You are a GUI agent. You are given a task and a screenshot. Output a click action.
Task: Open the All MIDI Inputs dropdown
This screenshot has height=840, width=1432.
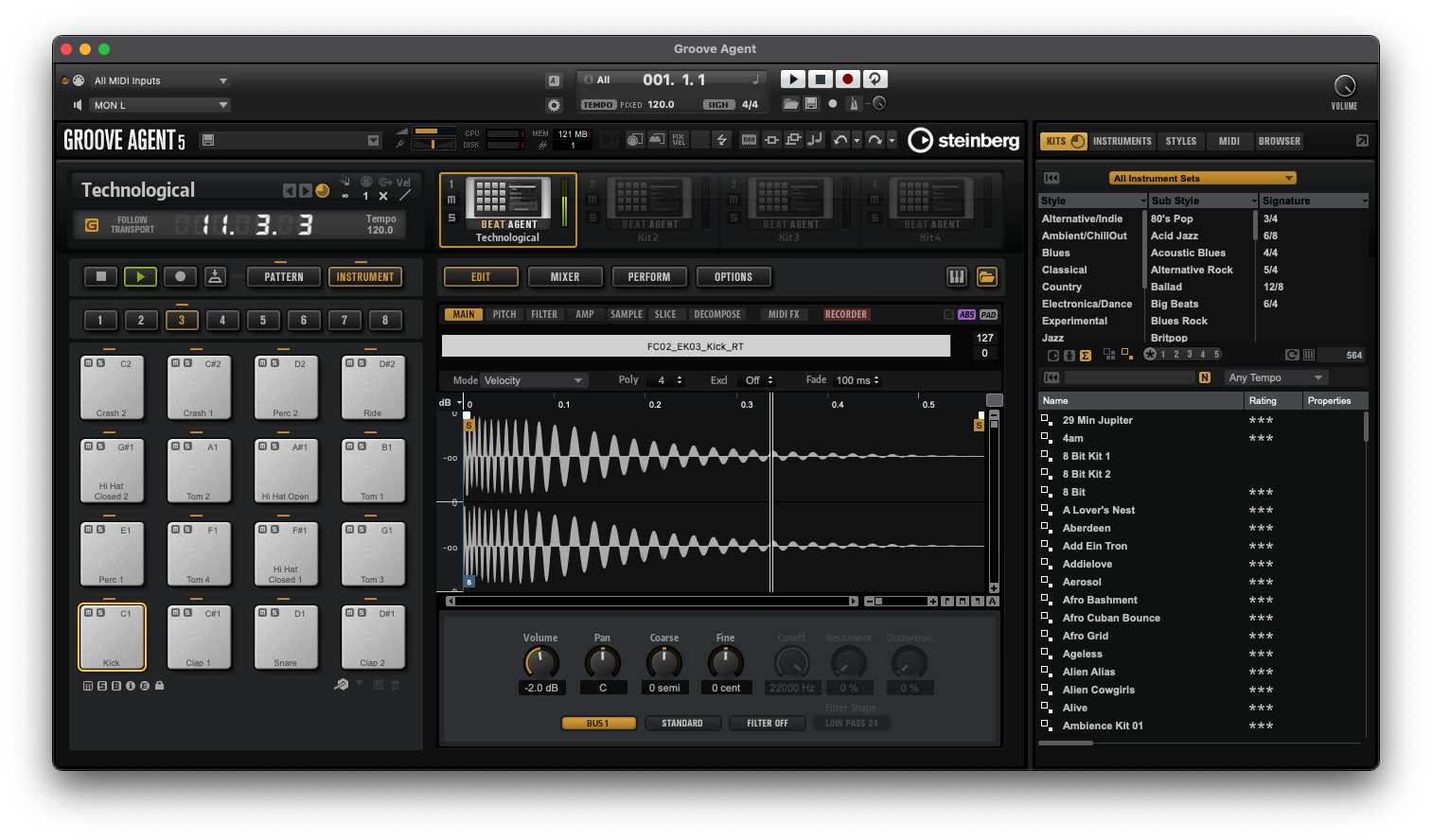[159, 80]
